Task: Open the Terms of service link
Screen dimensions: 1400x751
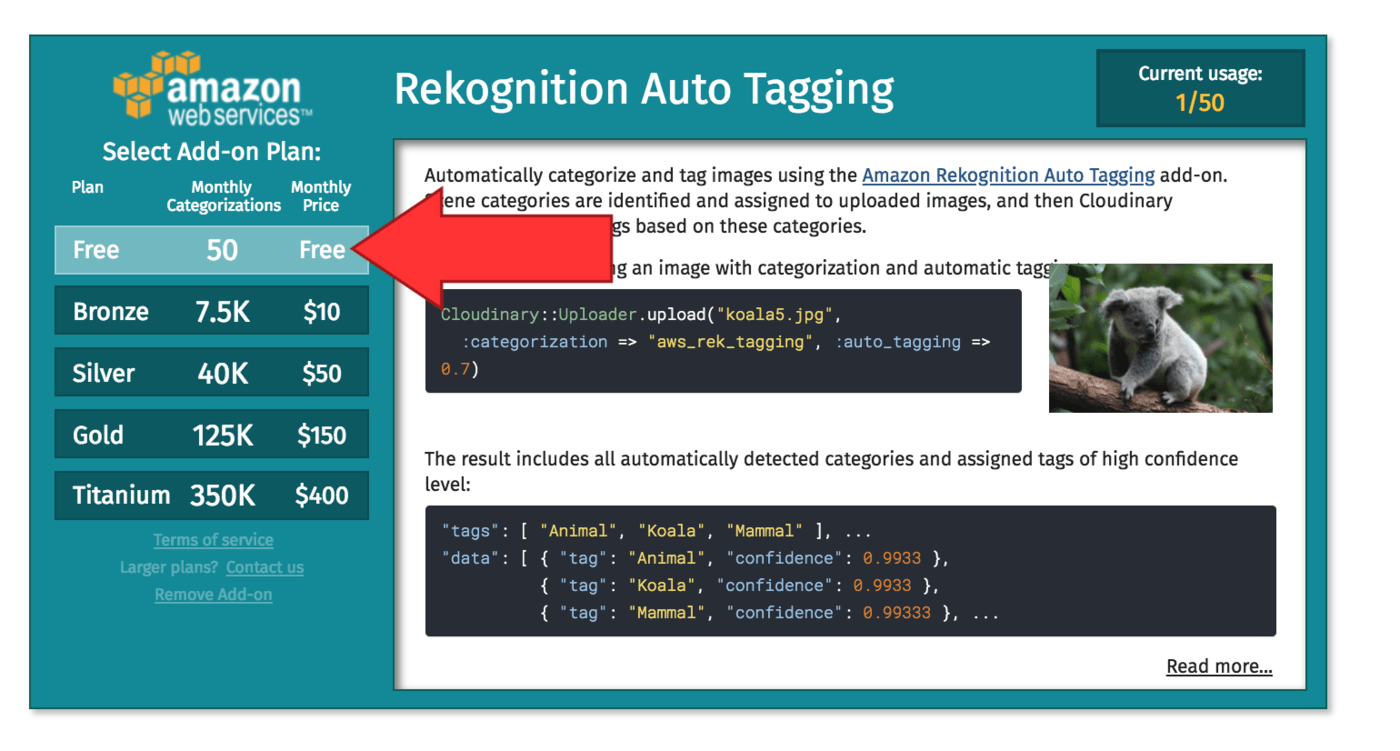Action: click(x=213, y=540)
